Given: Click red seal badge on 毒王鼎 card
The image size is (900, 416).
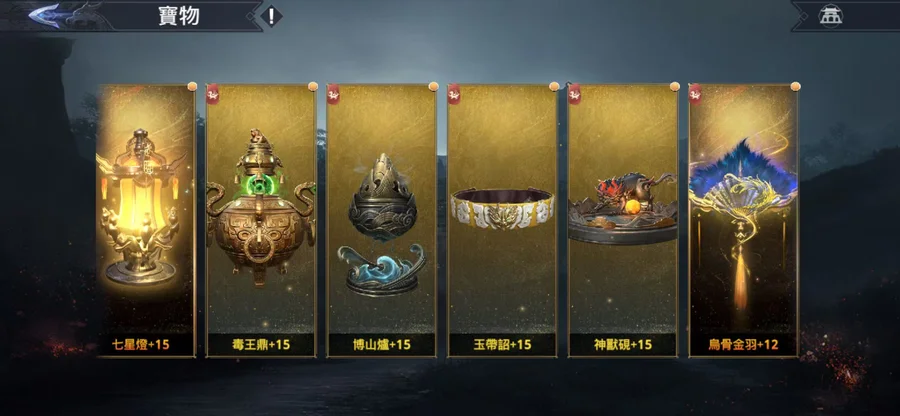Looking at the screenshot, I should pyautogui.click(x=213, y=94).
